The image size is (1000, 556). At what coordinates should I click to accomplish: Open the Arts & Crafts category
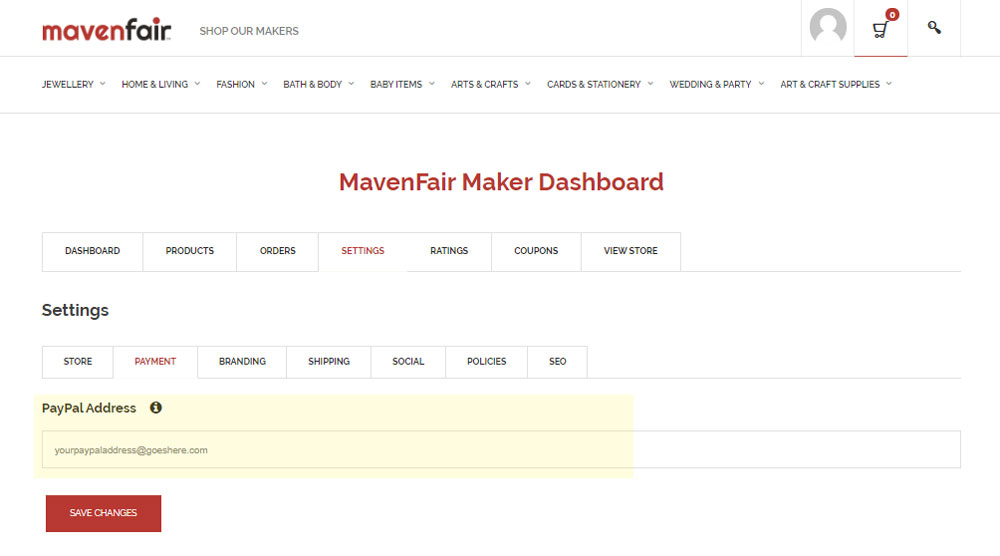point(485,84)
